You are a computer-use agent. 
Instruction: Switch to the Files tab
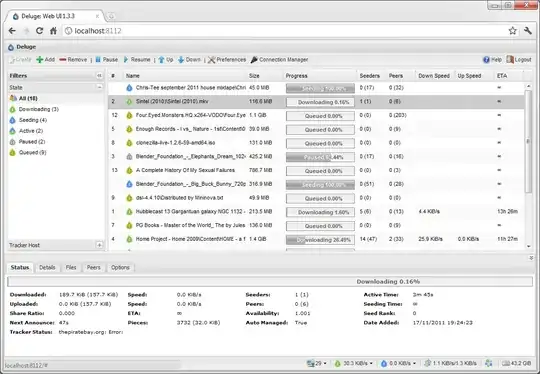click(71, 268)
